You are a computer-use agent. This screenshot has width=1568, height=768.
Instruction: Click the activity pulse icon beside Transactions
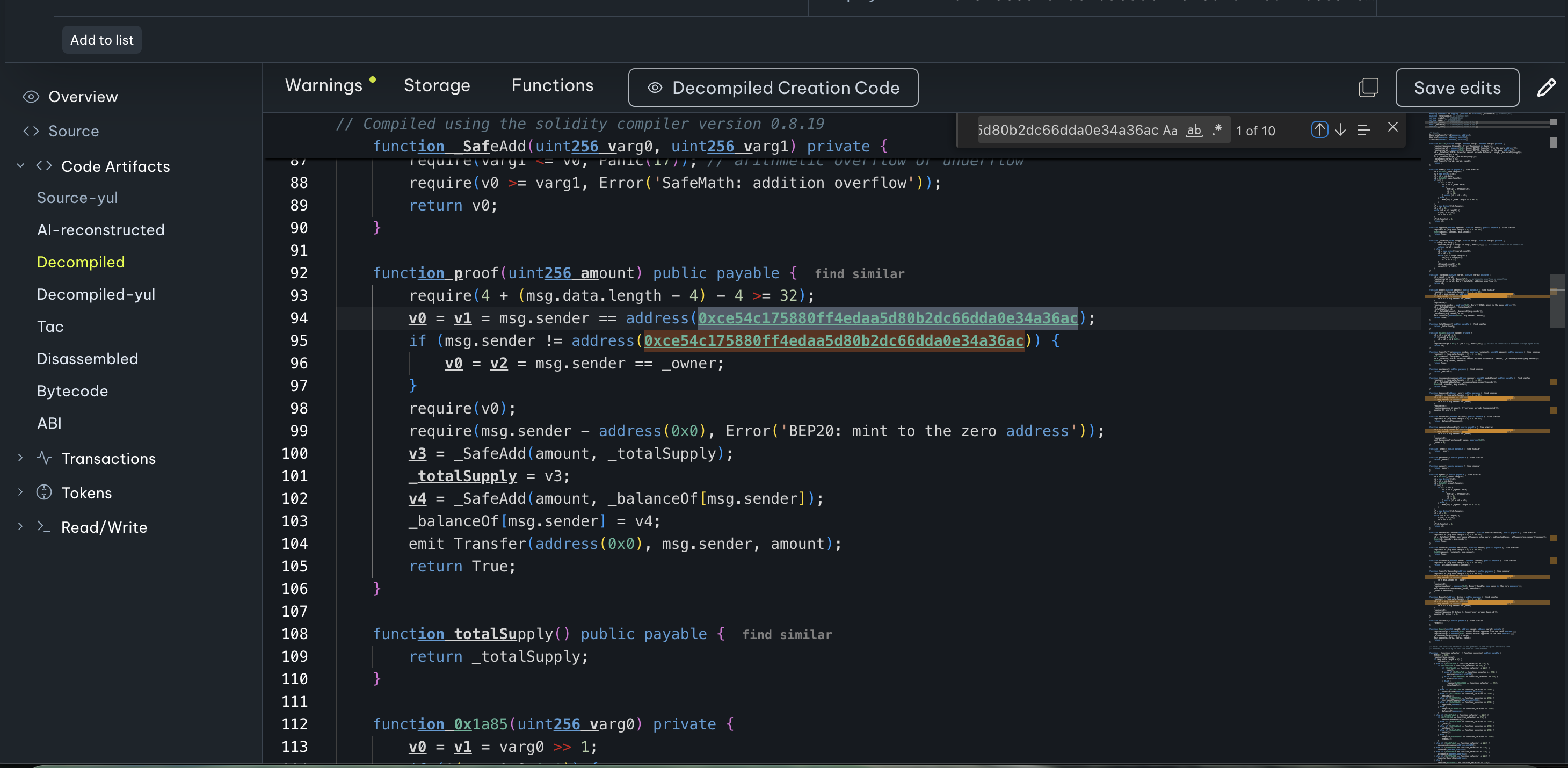(x=44, y=458)
